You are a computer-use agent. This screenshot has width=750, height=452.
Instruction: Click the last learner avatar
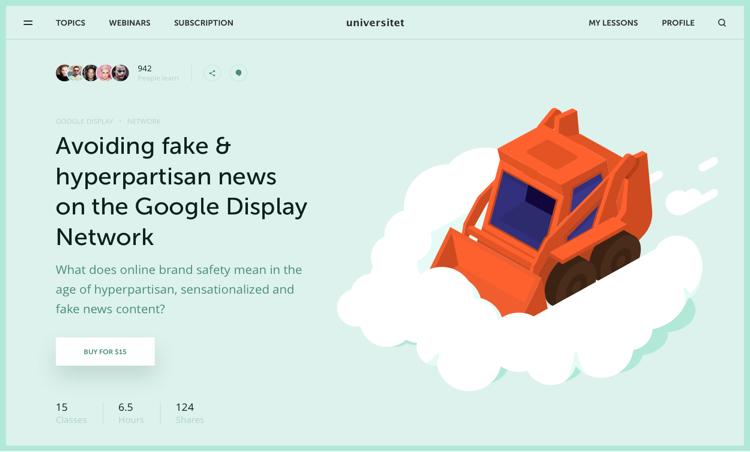tap(121, 73)
